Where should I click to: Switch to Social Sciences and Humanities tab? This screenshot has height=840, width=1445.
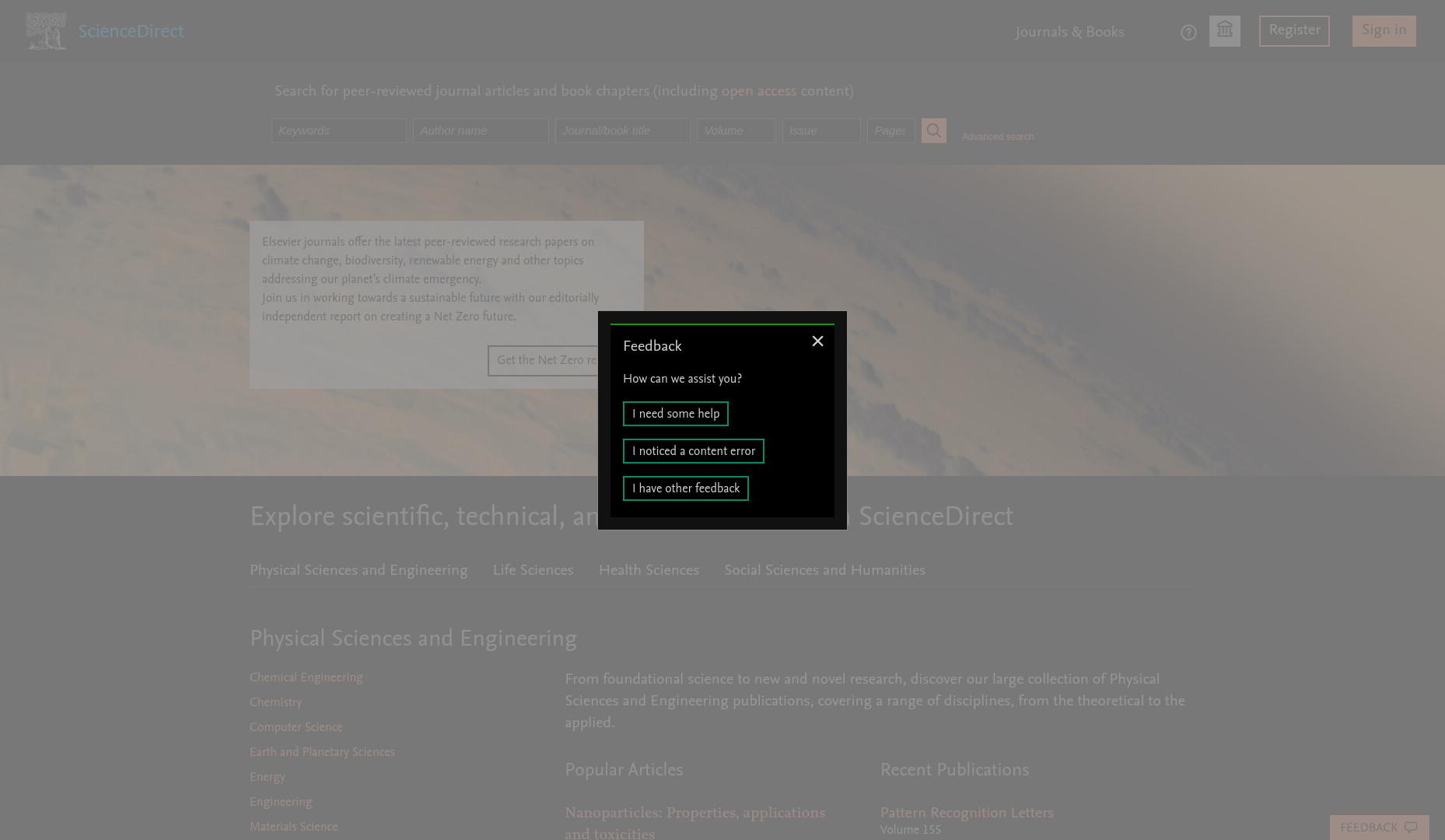824,571
